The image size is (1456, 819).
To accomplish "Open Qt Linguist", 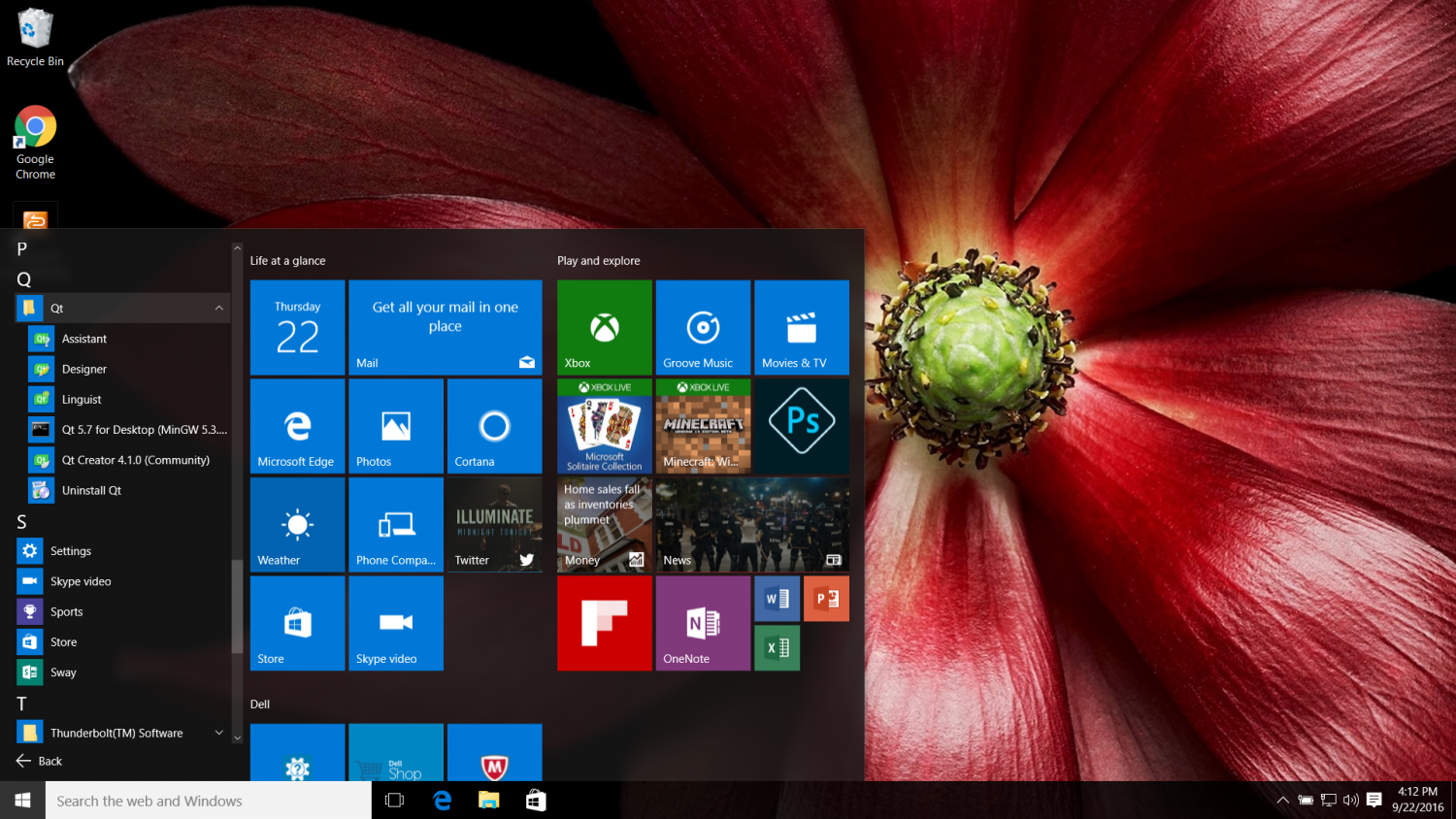I will click(83, 399).
